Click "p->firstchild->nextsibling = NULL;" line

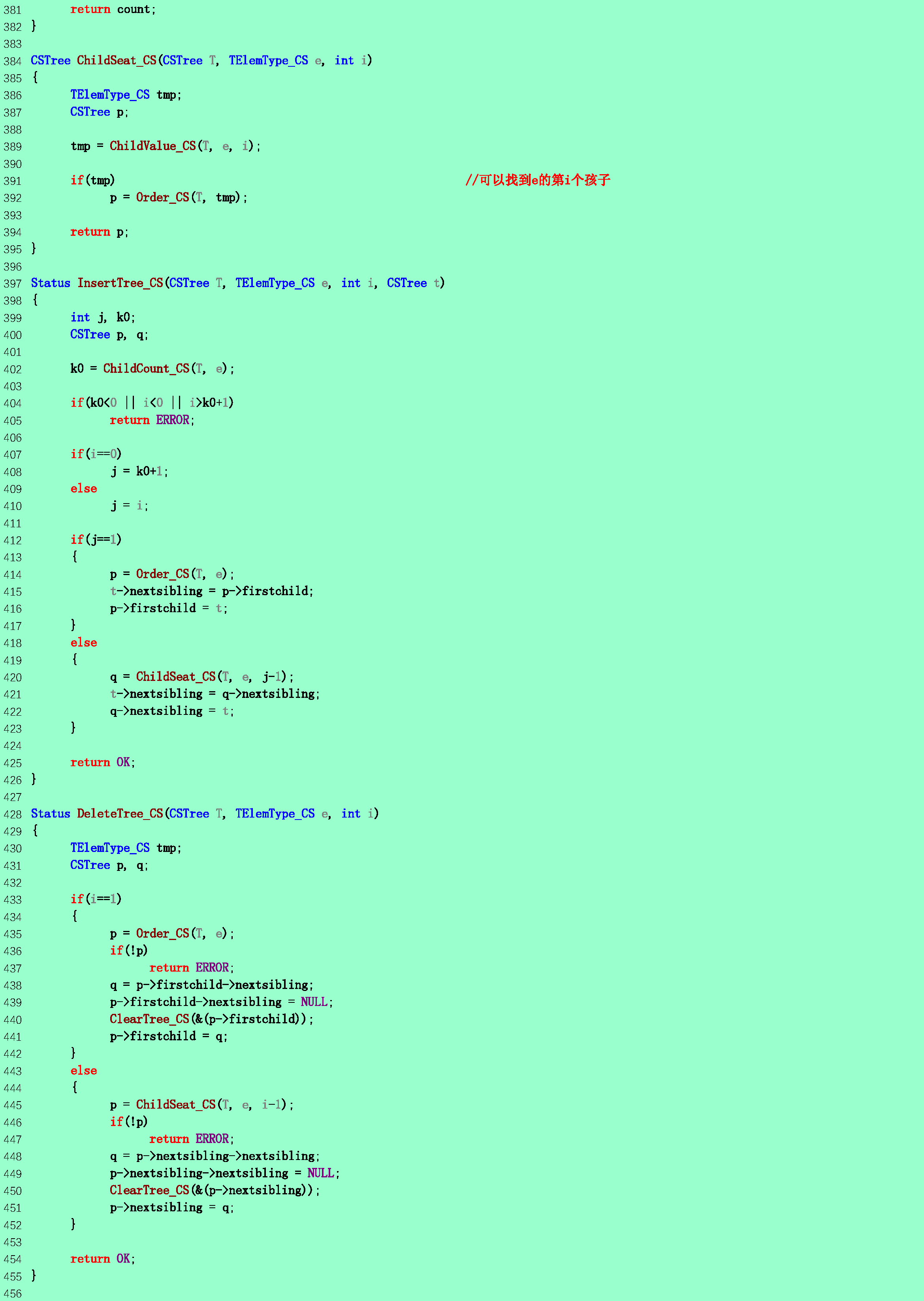click(221, 1002)
